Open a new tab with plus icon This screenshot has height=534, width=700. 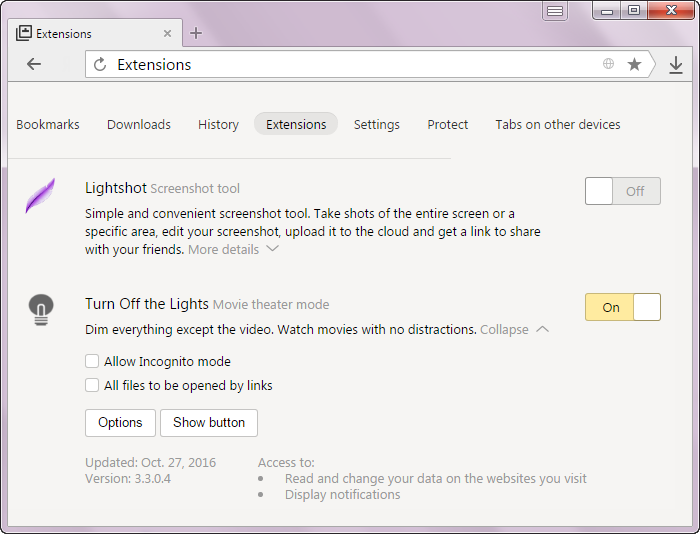tap(196, 33)
